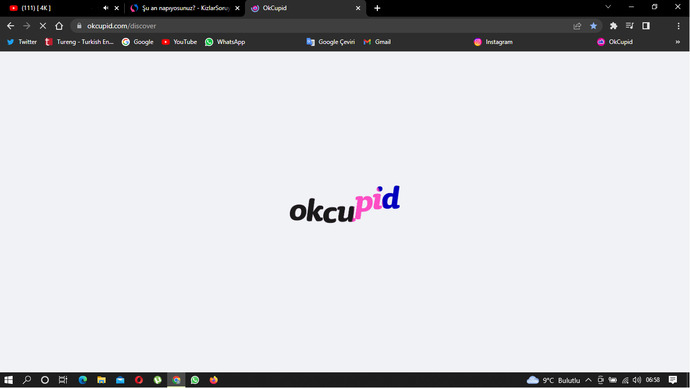Show hidden system tray icons

[588, 380]
